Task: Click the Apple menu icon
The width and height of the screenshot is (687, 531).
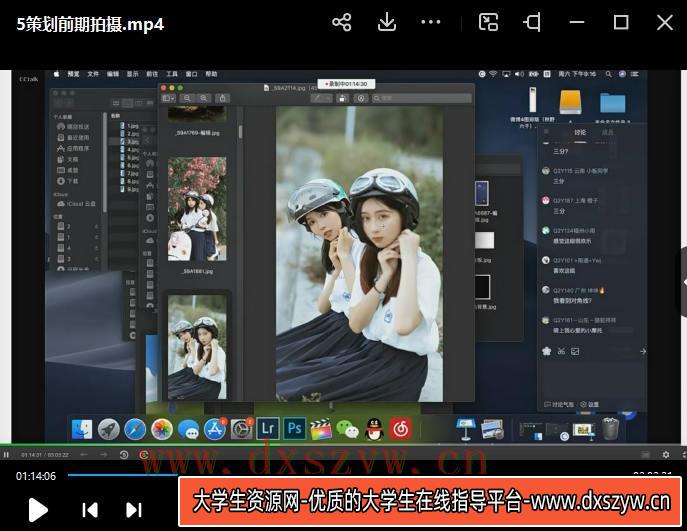Action: pos(57,74)
